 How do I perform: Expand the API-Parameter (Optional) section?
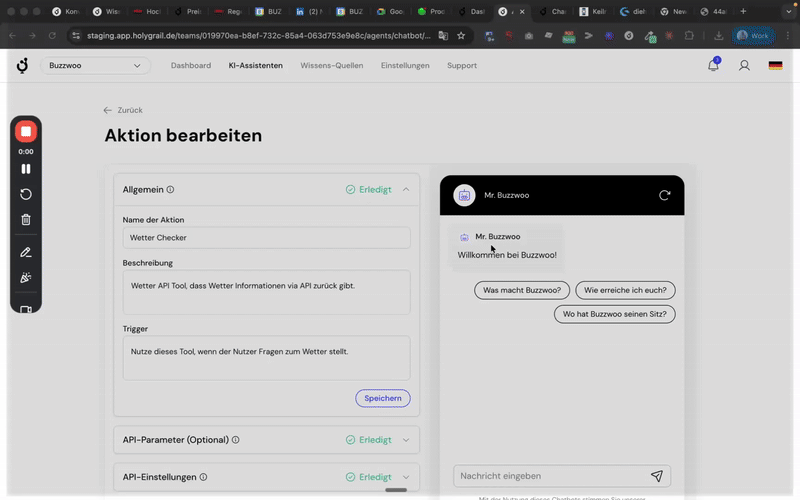(406, 440)
